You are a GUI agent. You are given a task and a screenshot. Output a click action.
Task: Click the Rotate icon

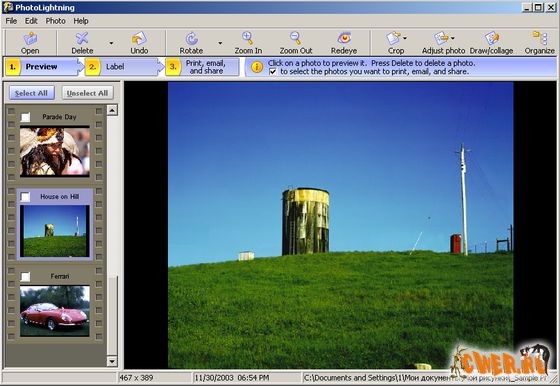(x=191, y=39)
